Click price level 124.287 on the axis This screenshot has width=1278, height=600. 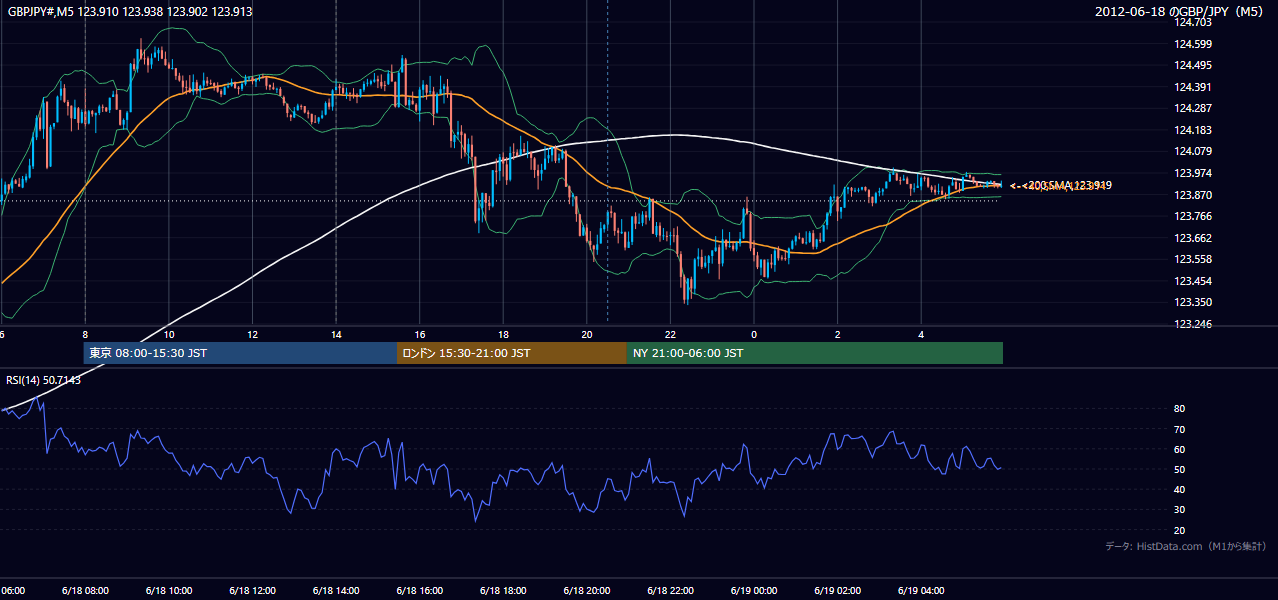click(1193, 108)
